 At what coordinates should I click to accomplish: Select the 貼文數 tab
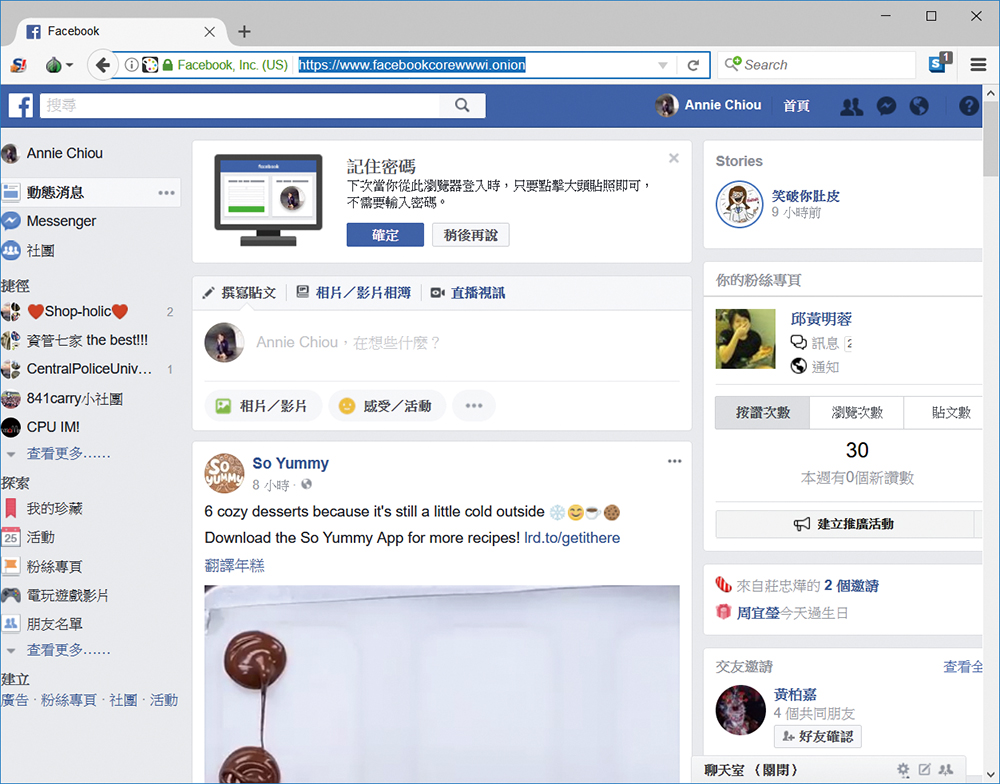[944, 413]
